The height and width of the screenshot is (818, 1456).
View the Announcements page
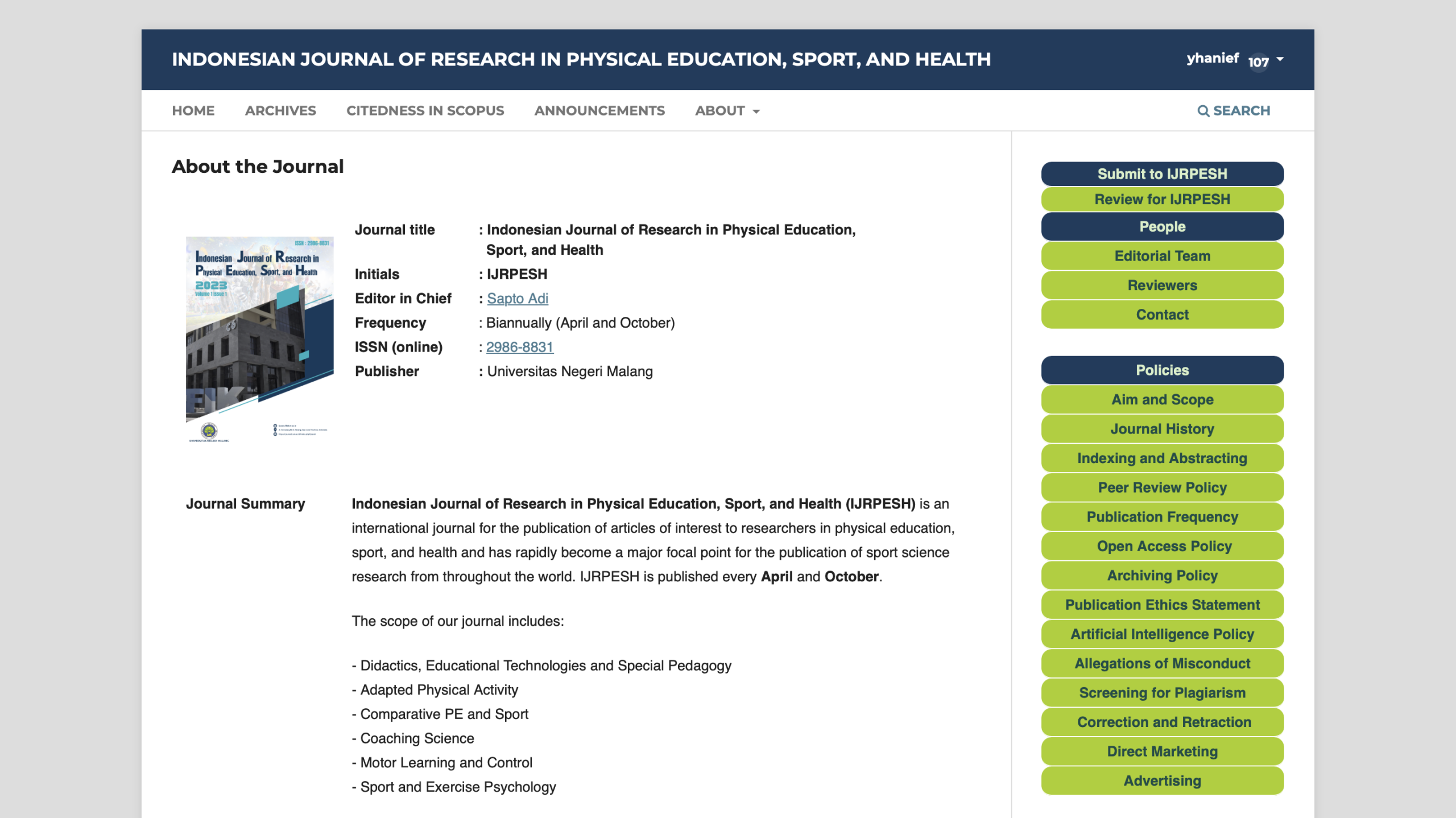click(599, 111)
